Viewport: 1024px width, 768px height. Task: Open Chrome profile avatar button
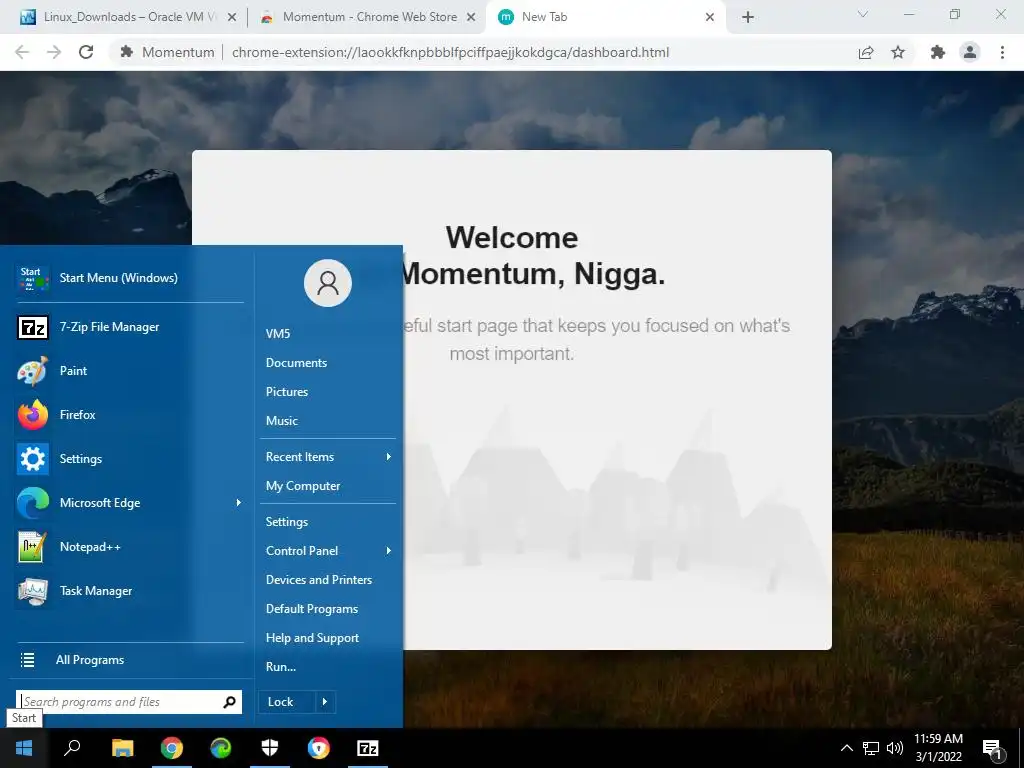click(970, 52)
